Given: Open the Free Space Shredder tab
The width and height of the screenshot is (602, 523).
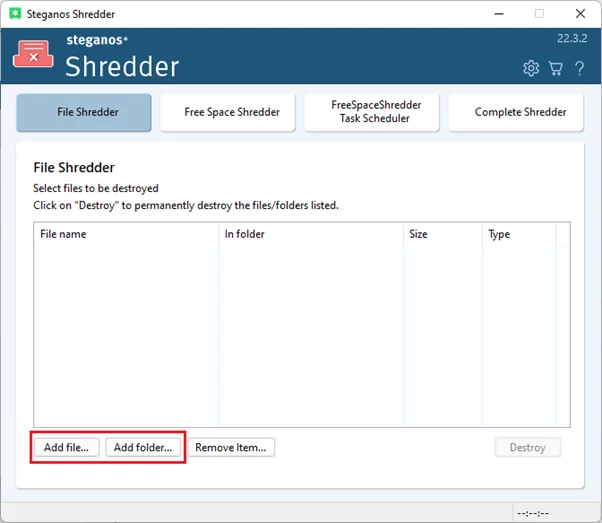Looking at the screenshot, I should click(x=228, y=112).
